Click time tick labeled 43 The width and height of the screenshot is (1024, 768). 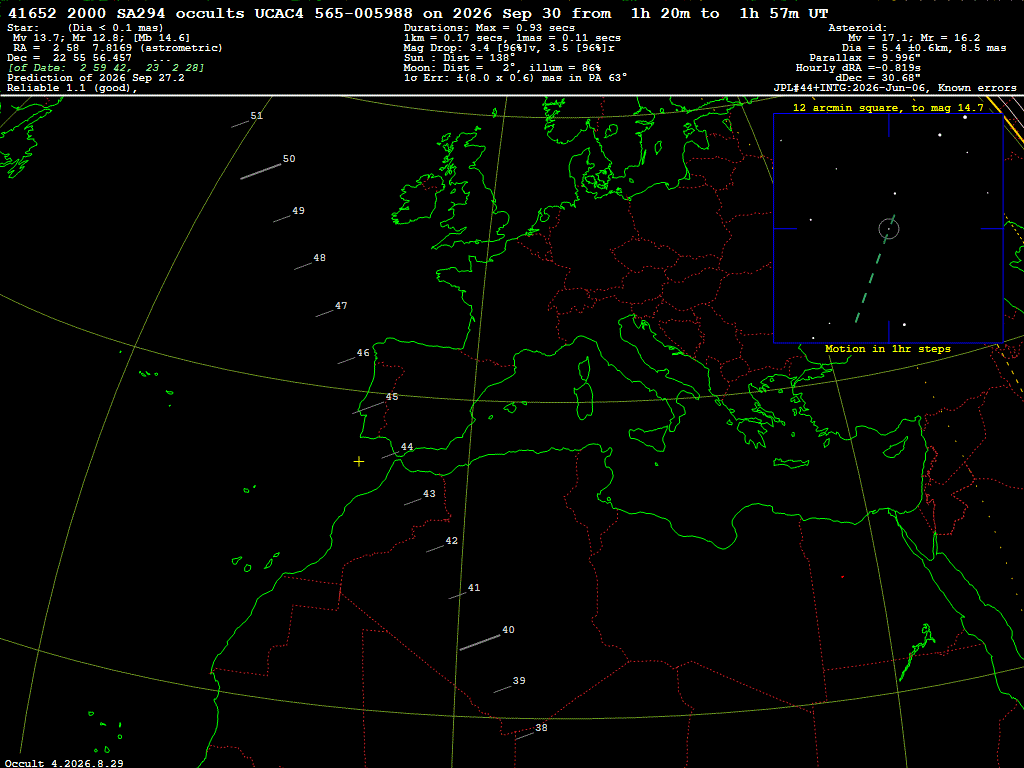(429, 494)
